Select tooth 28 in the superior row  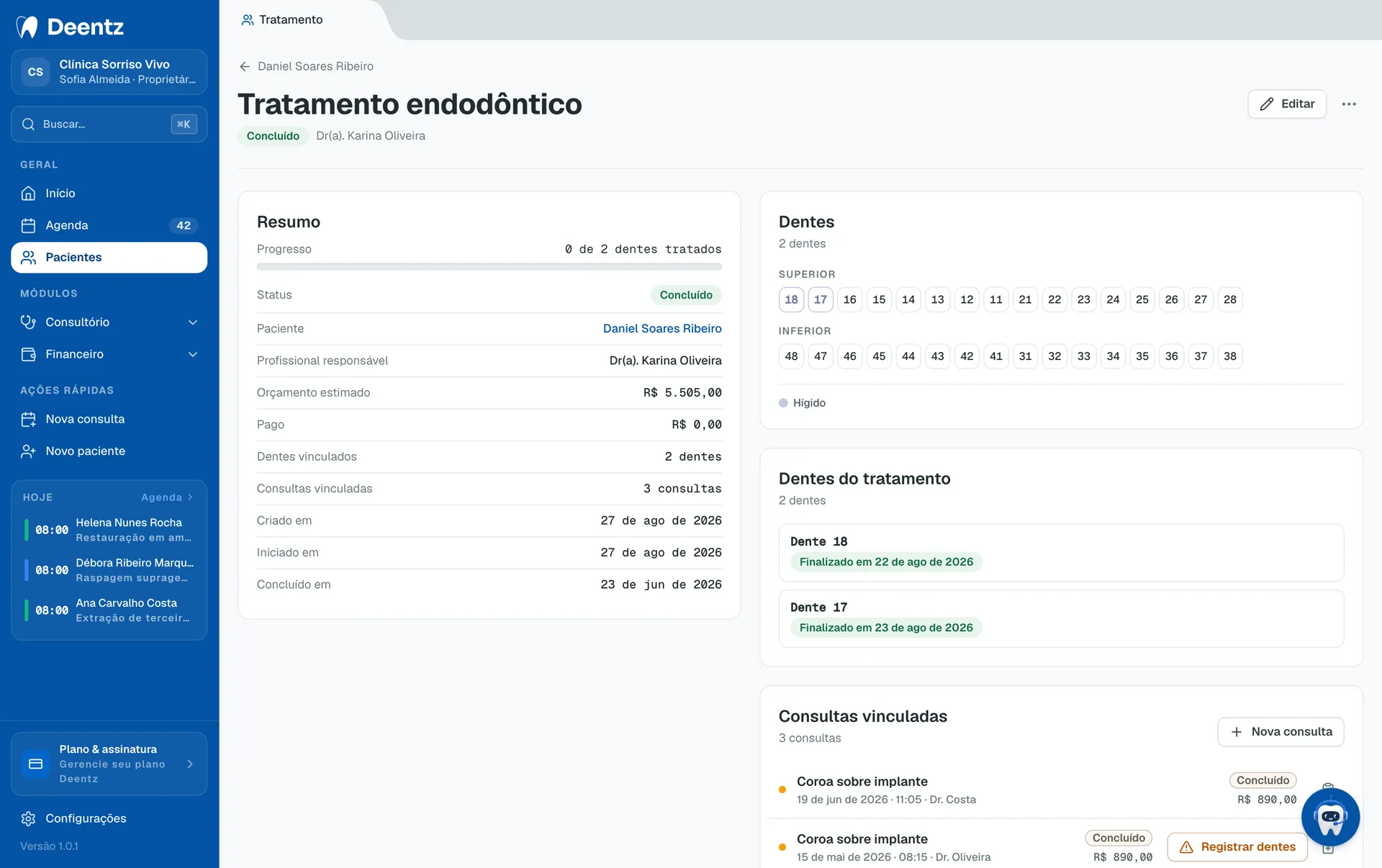tap(1229, 299)
